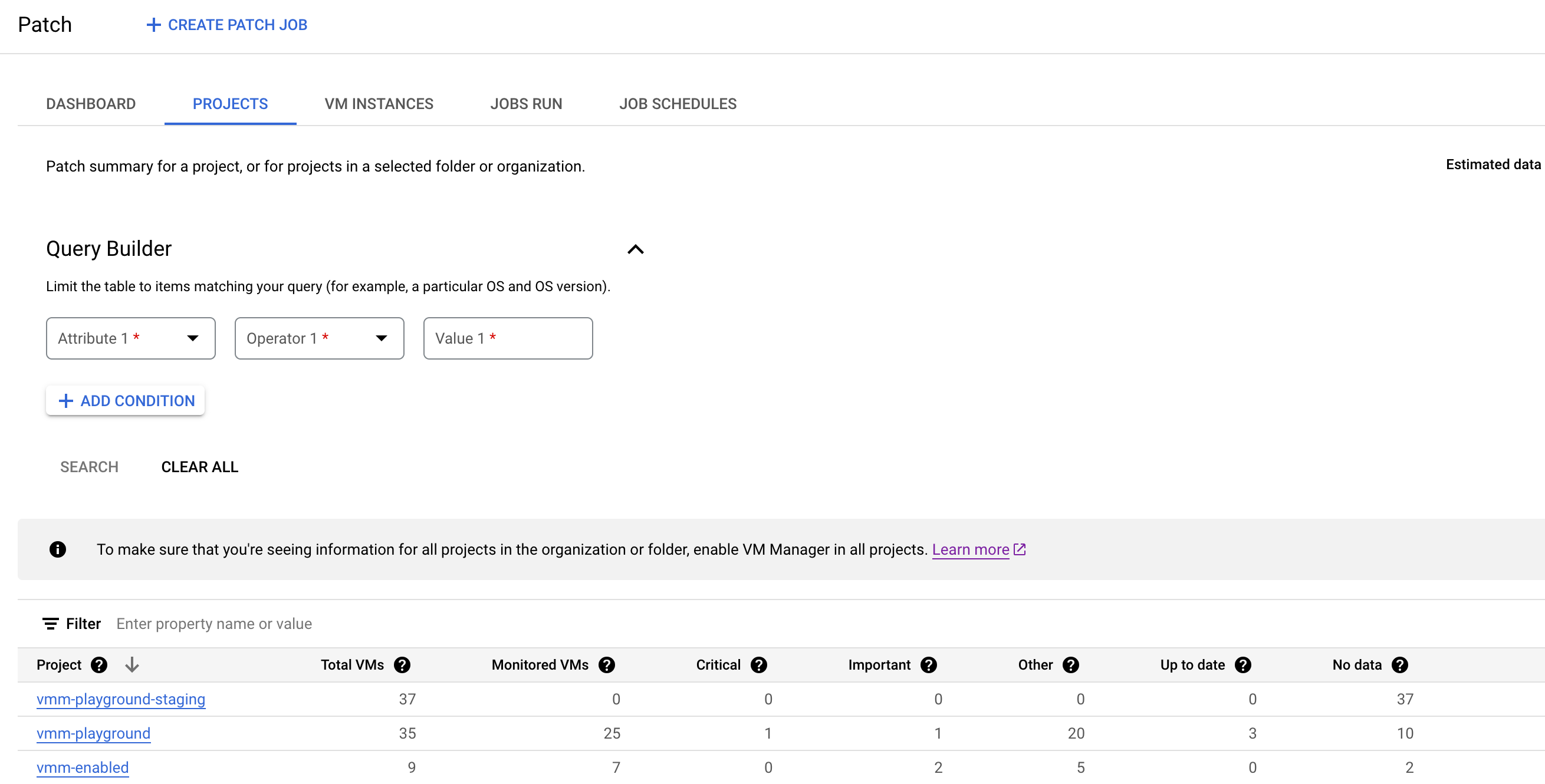1545x784 pixels.
Task: Open the Job Schedules tab
Action: tap(677, 104)
